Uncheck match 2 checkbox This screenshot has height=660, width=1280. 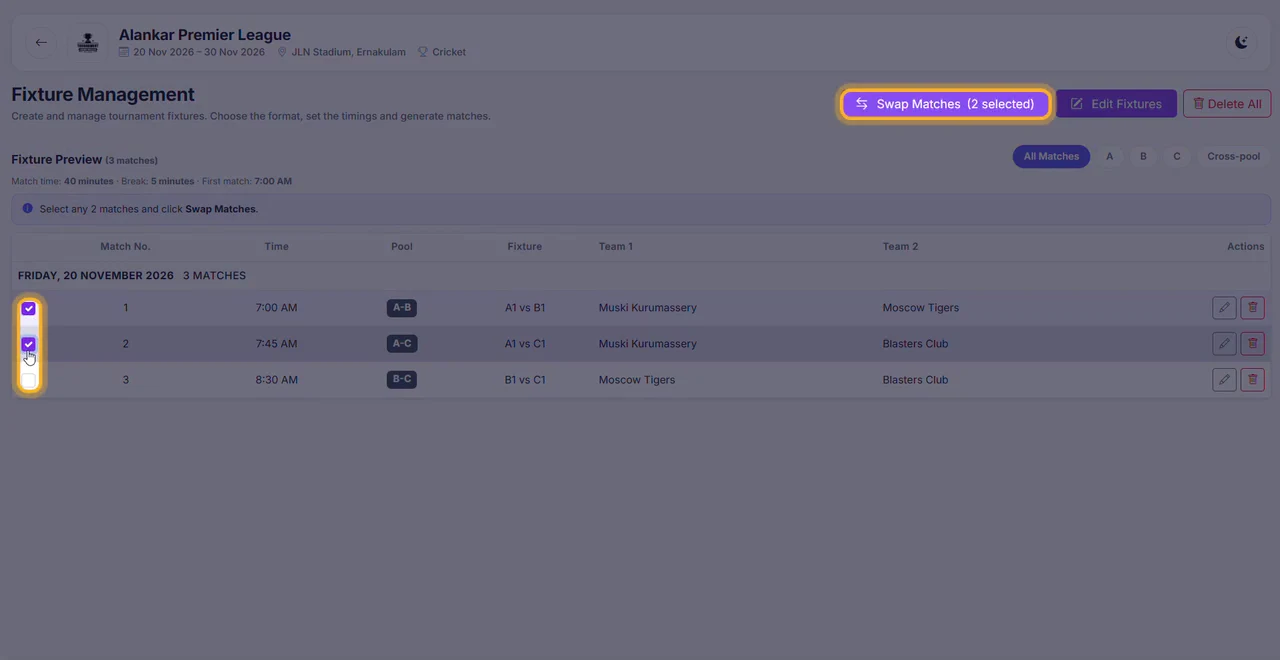[29, 344]
